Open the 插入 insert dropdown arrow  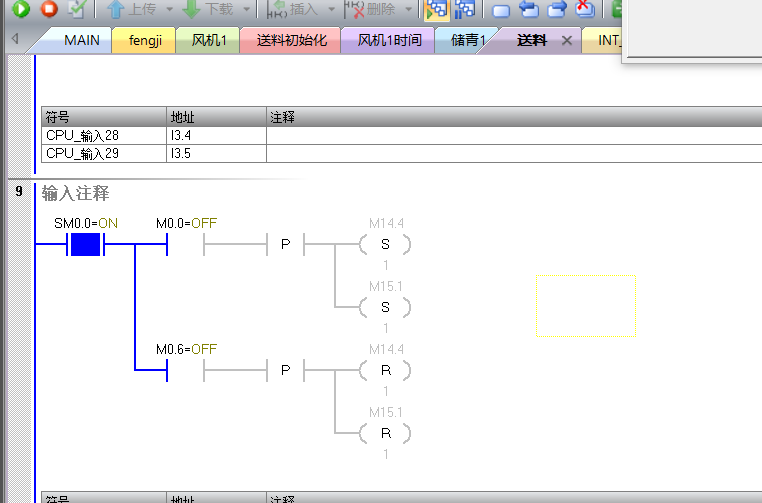click(332, 10)
